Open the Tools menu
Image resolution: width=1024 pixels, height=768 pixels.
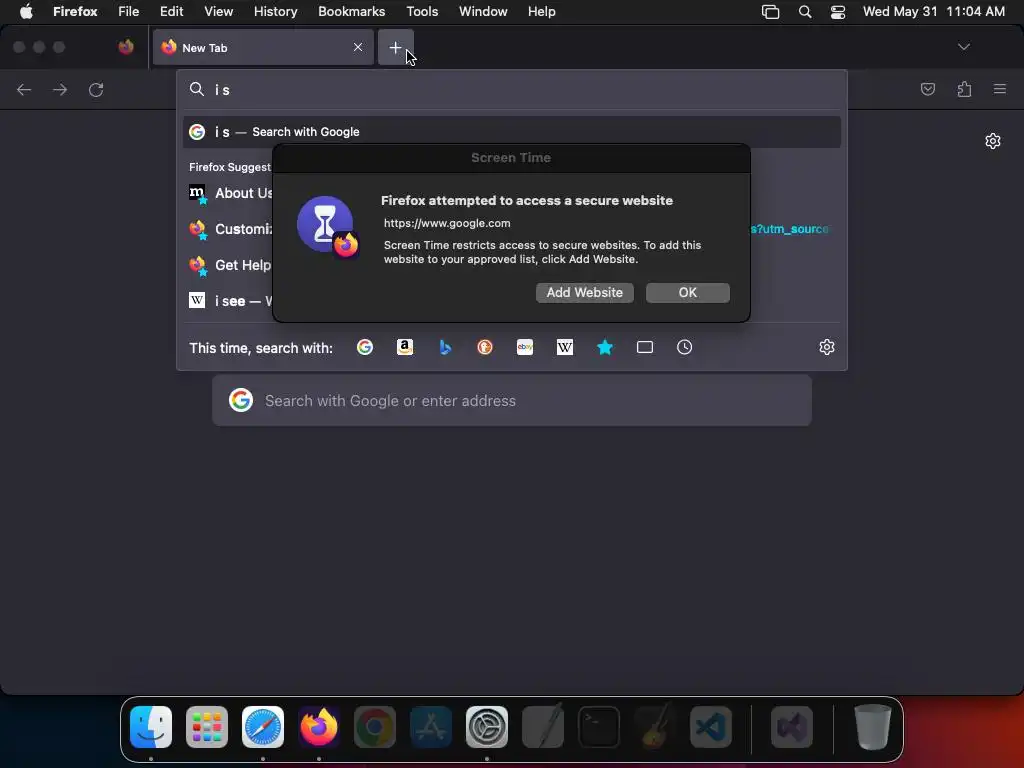422,12
